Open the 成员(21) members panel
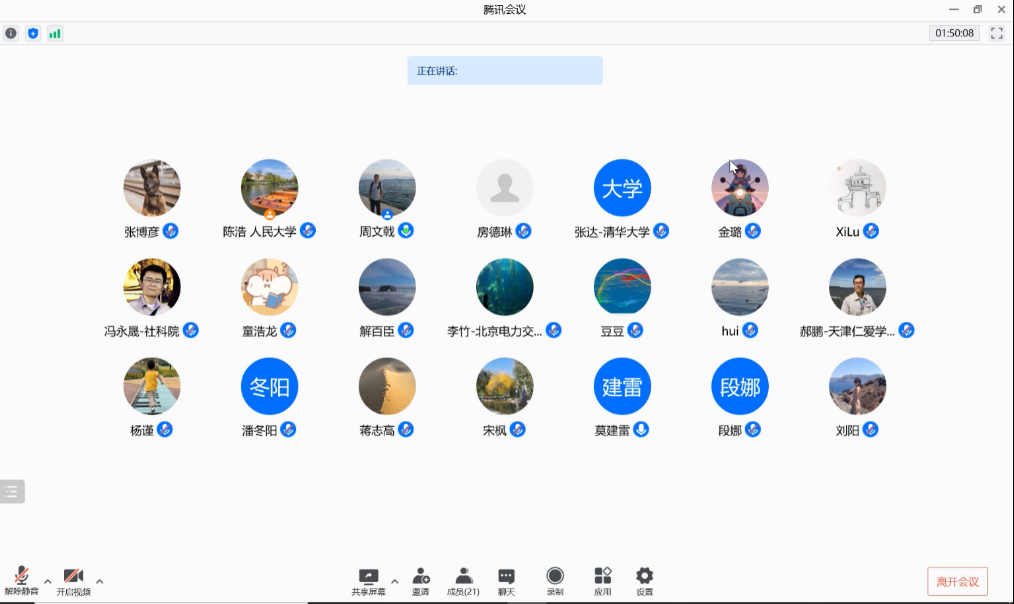1014x604 pixels. 463,580
